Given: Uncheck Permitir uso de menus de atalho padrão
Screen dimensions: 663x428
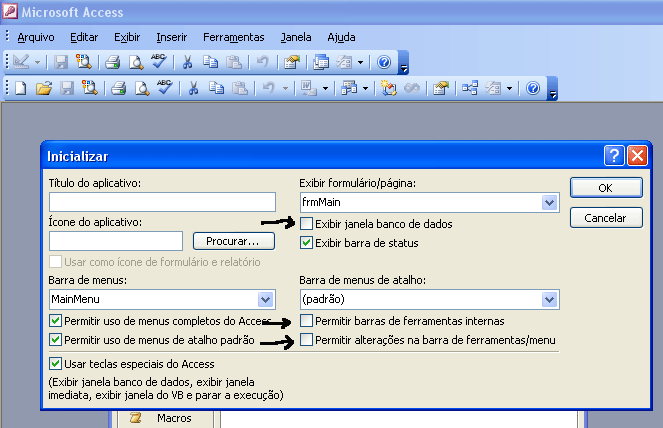Looking at the screenshot, I should 55,340.
